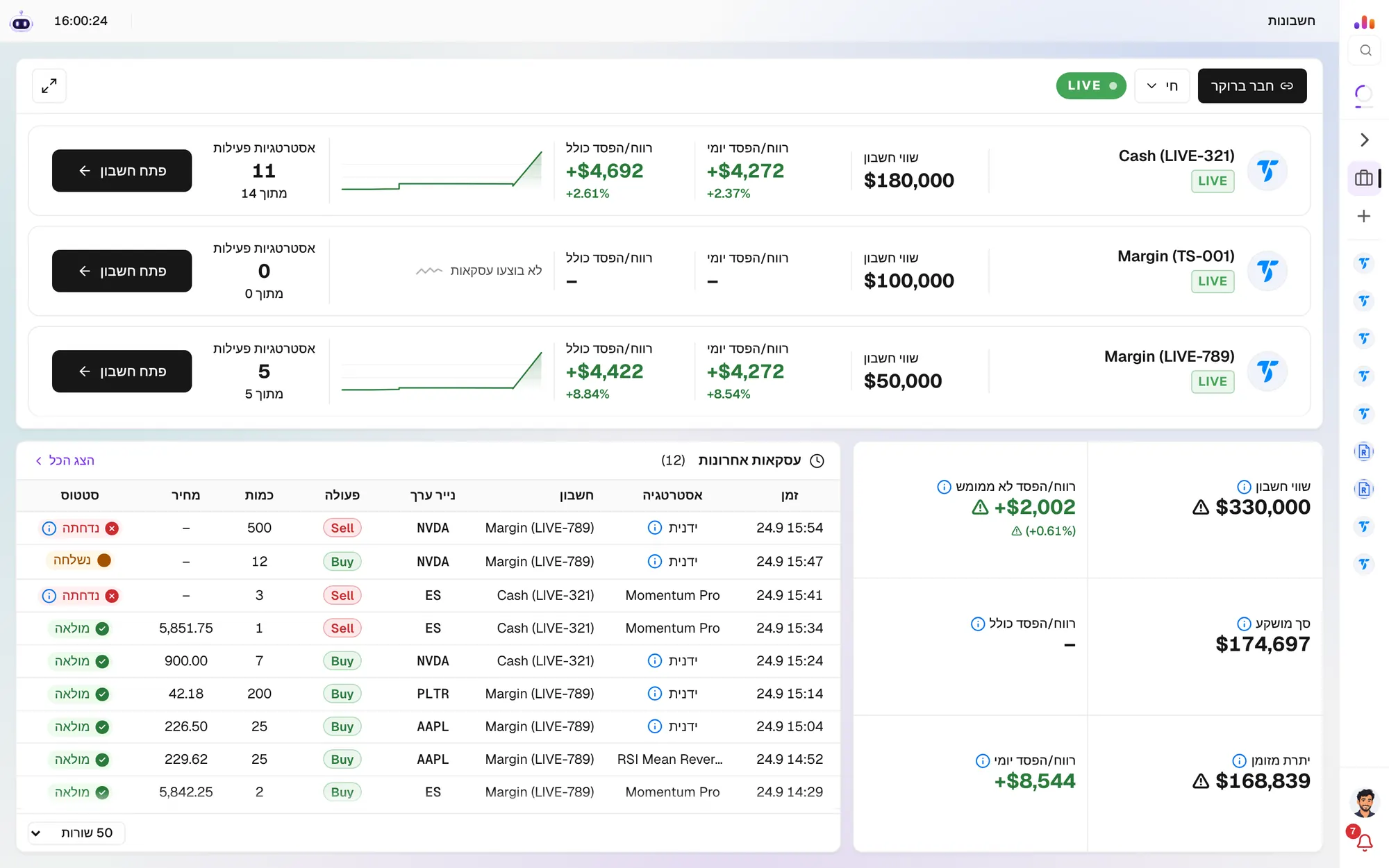Click the Margin (TS-001) broker logo
1389x868 pixels.
click(x=1267, y=271)
